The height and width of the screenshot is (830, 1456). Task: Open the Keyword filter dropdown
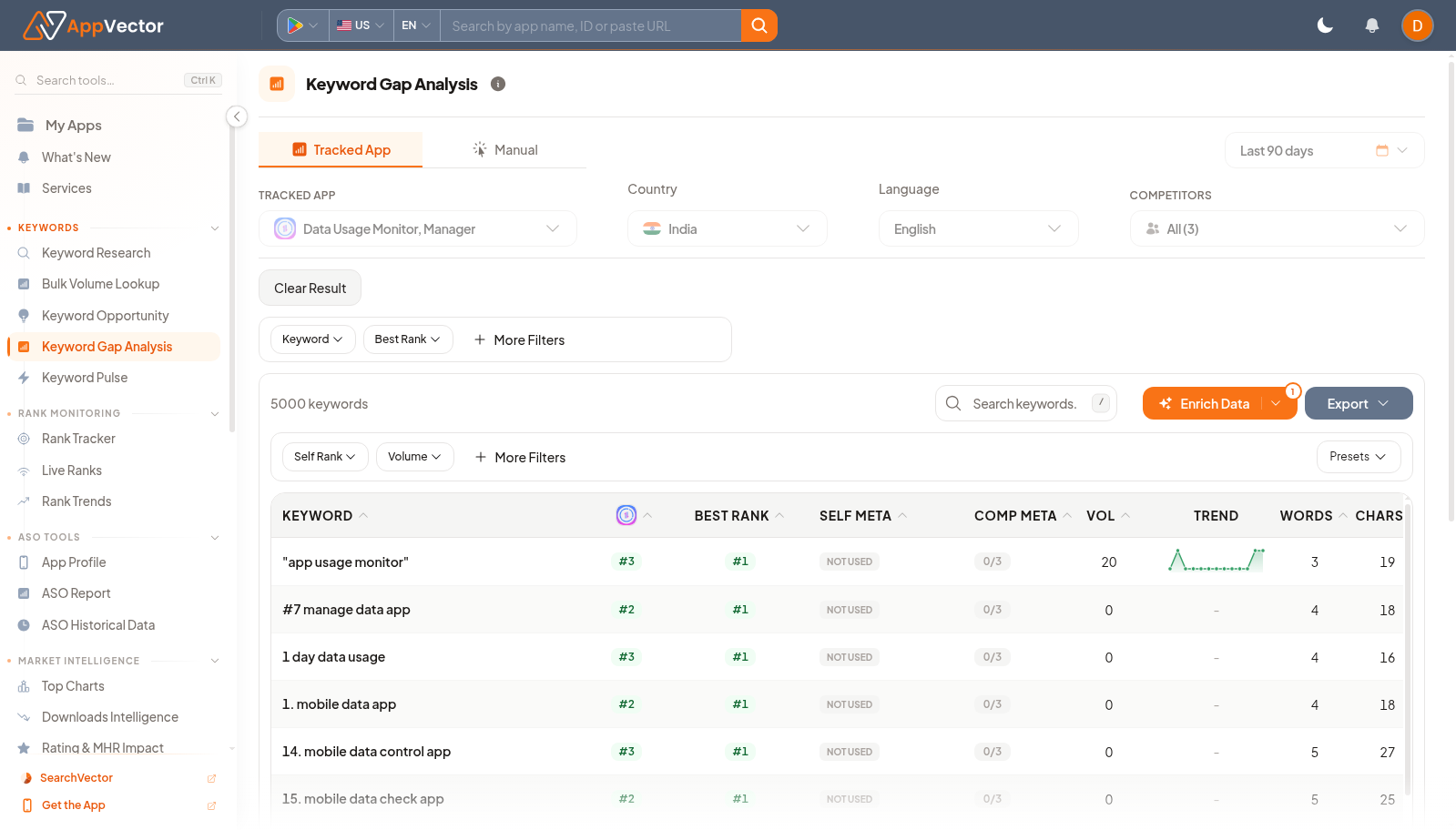[312, 339]
